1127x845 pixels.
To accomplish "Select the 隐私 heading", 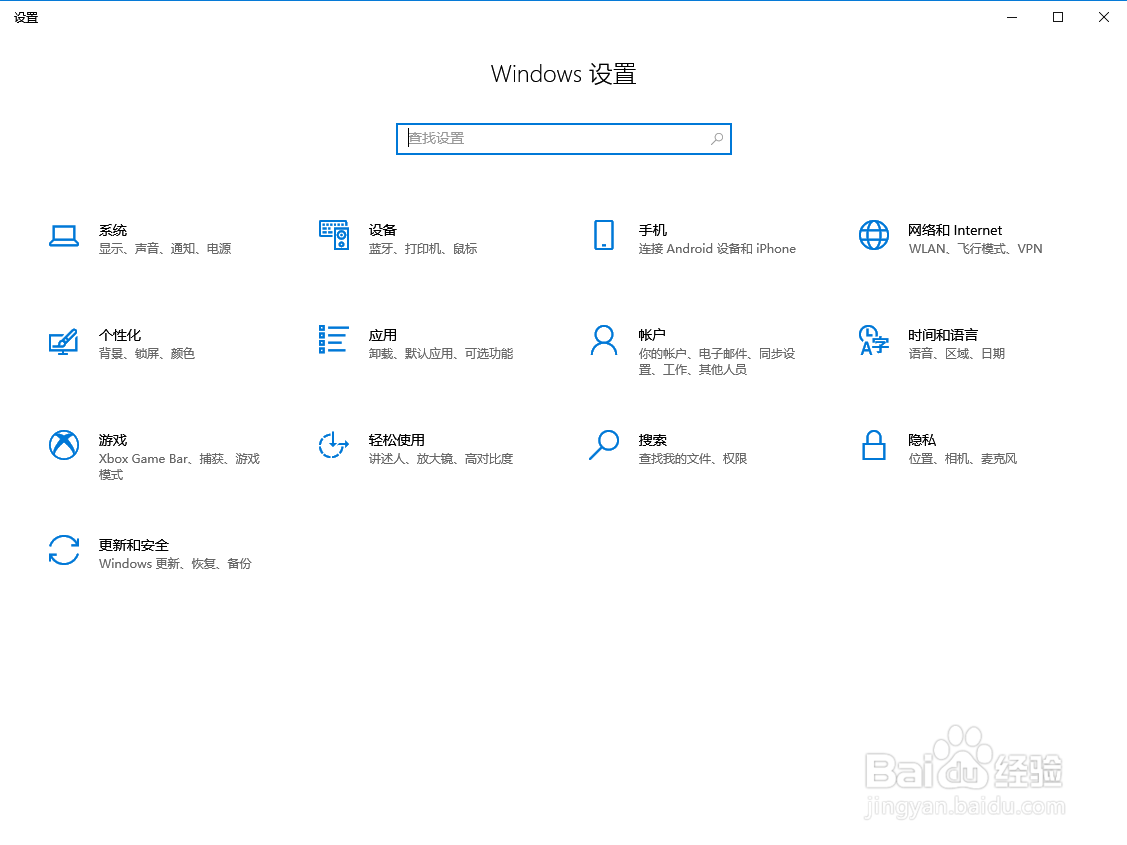I will (x=922, y=440).
